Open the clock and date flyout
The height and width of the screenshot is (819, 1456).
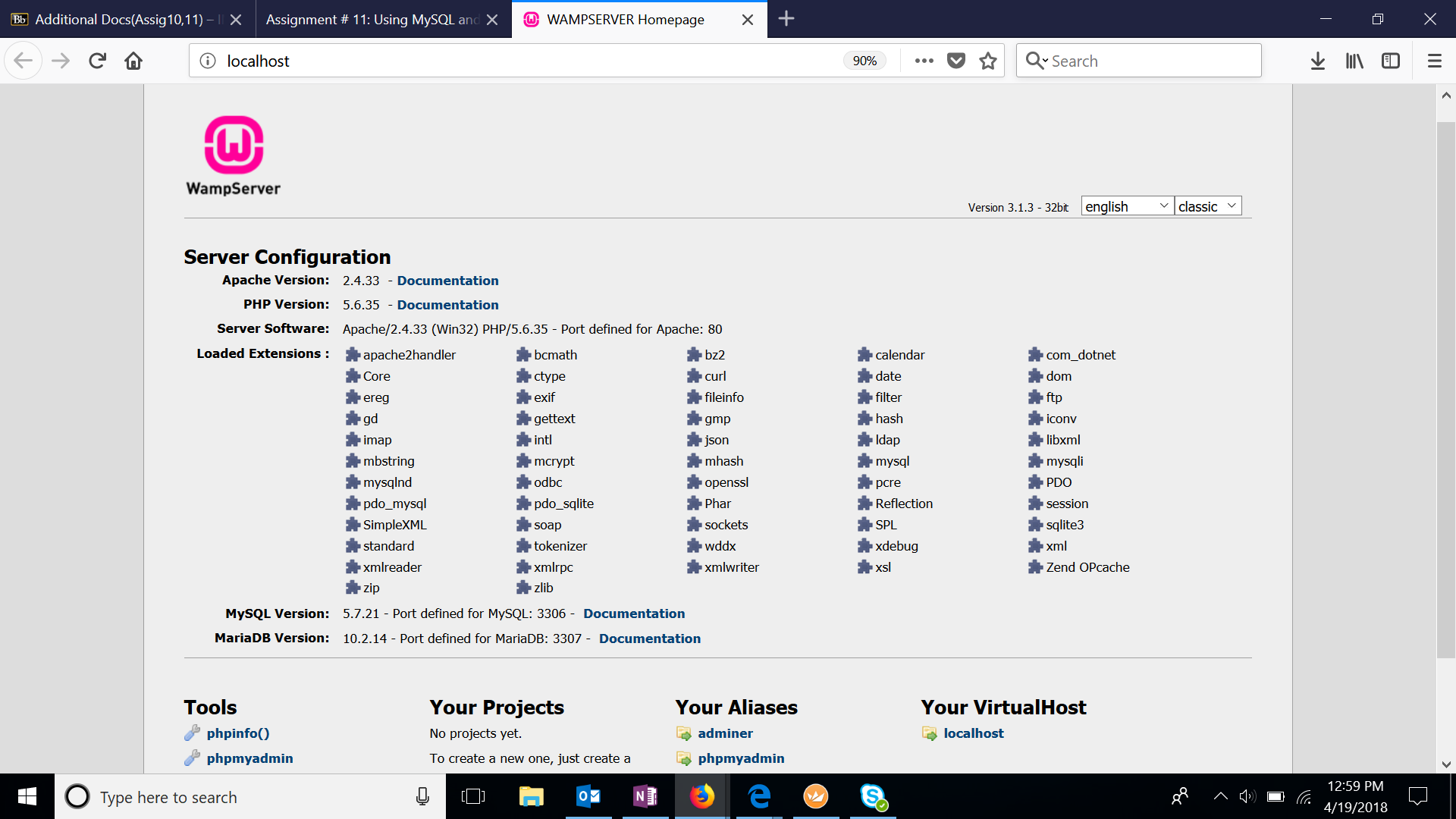pos(1356,796)
